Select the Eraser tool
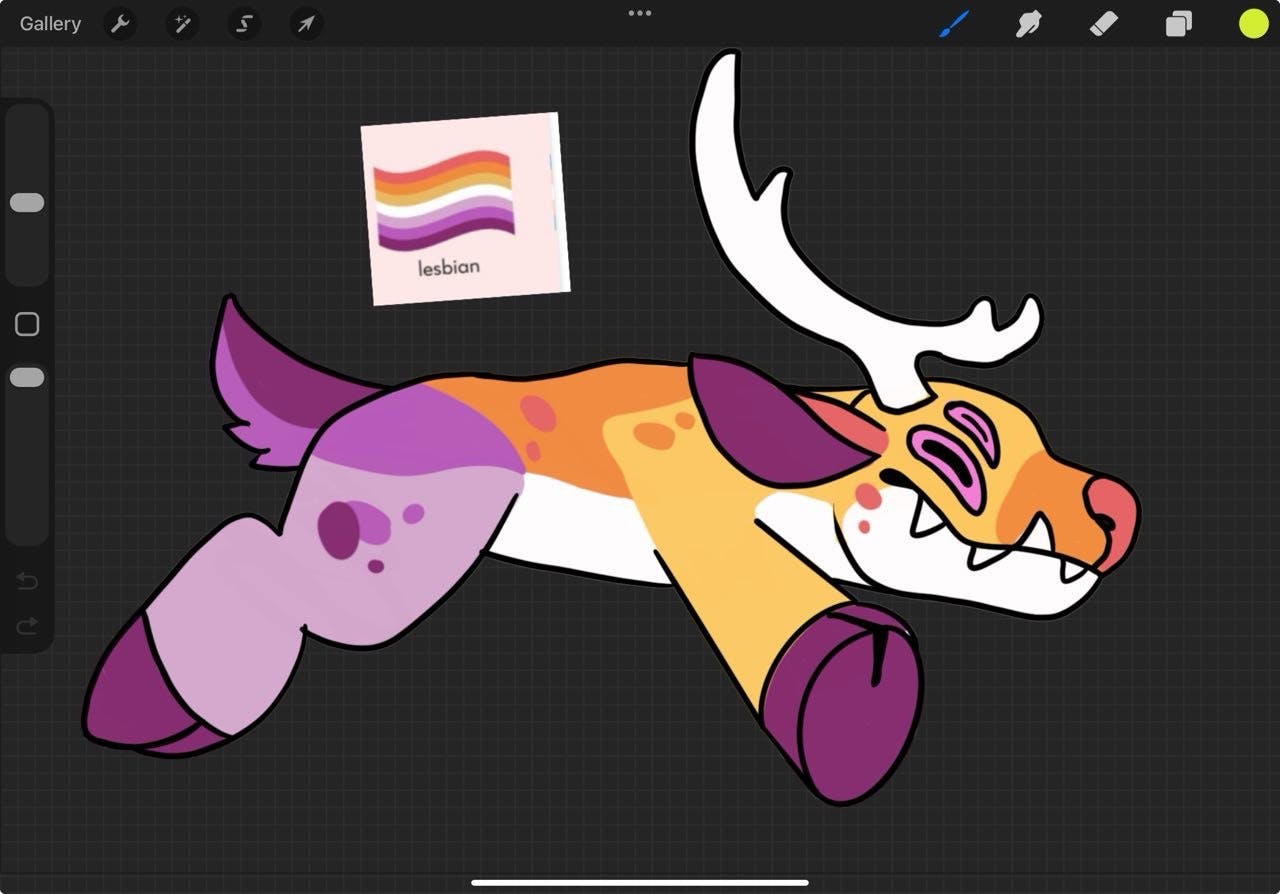The width and height of the screenshot is (1280, 894). 1102,24
